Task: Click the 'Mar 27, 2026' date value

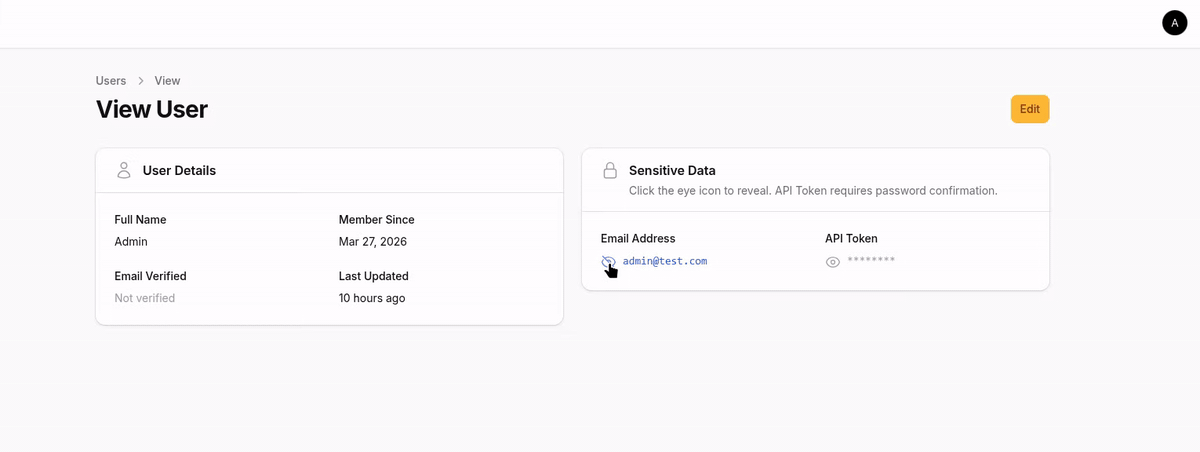Action: pyautogui.click(x=373, y=242)
